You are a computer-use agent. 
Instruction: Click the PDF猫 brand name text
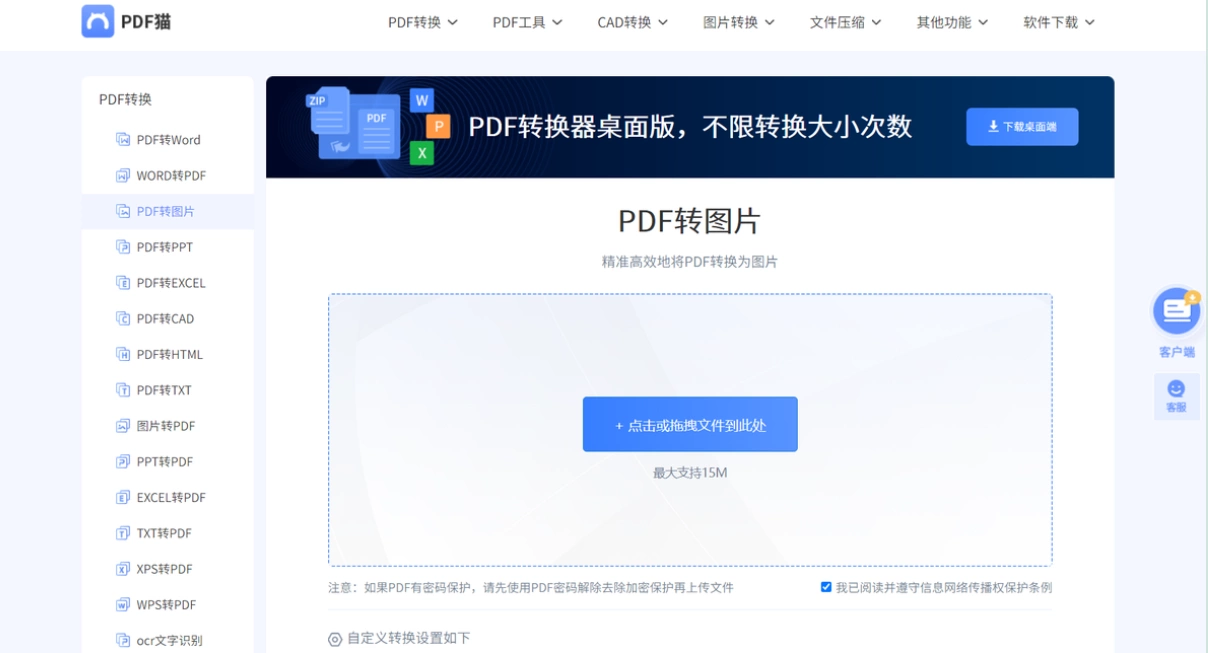pos(146,21)
